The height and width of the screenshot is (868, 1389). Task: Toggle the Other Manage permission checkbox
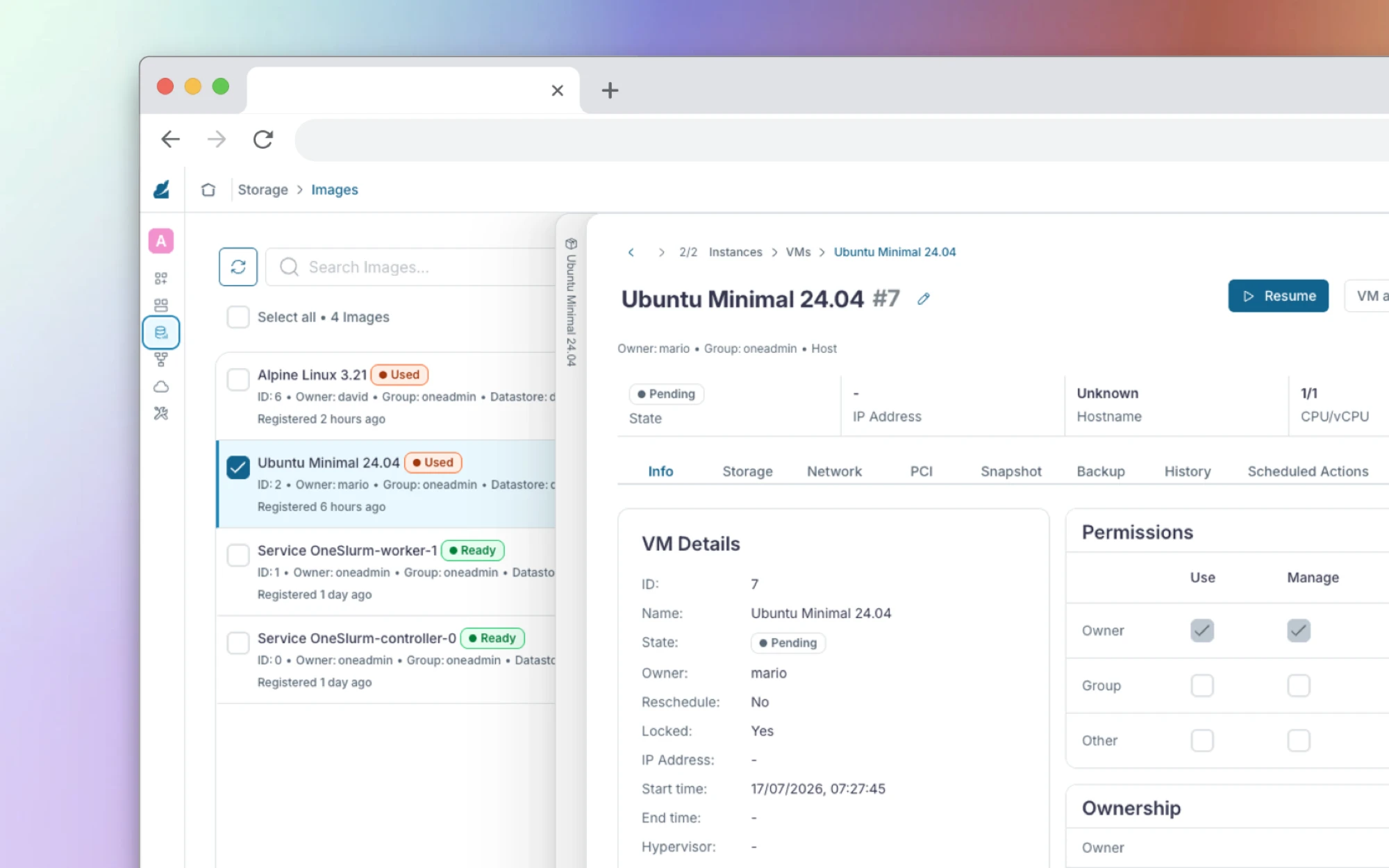pyautogui.click(x=1299, y=740)
